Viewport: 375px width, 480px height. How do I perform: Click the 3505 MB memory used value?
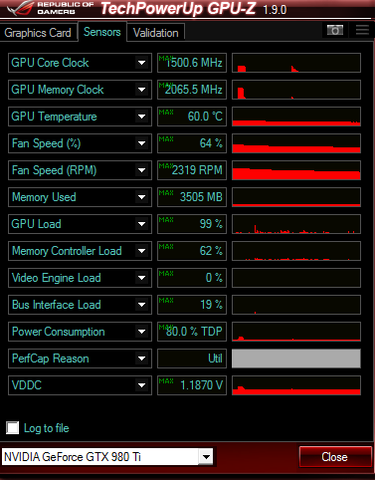pos(192,197)
